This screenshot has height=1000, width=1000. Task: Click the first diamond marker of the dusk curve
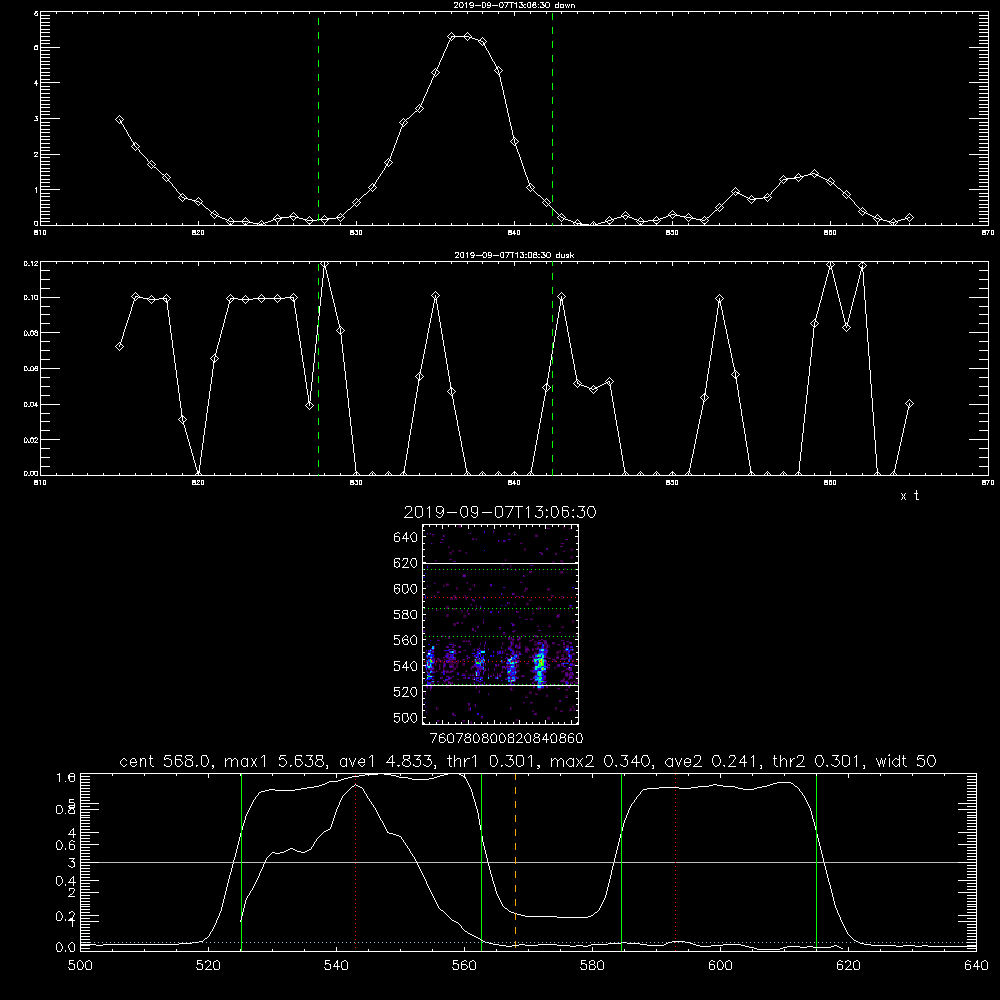click(x=119, y=346)
